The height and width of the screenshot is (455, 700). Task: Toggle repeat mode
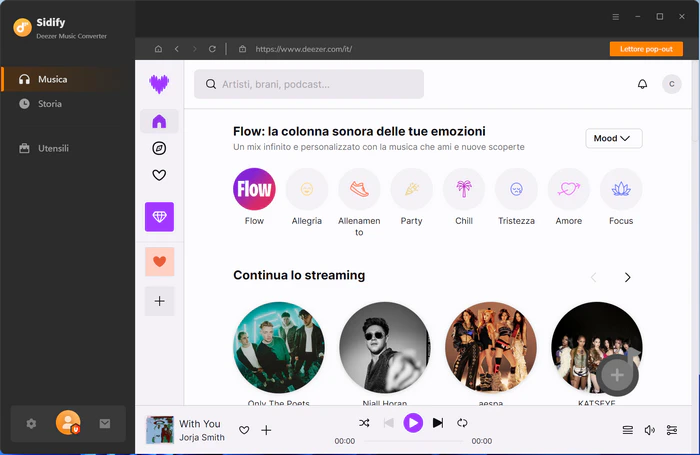[462, 423]
